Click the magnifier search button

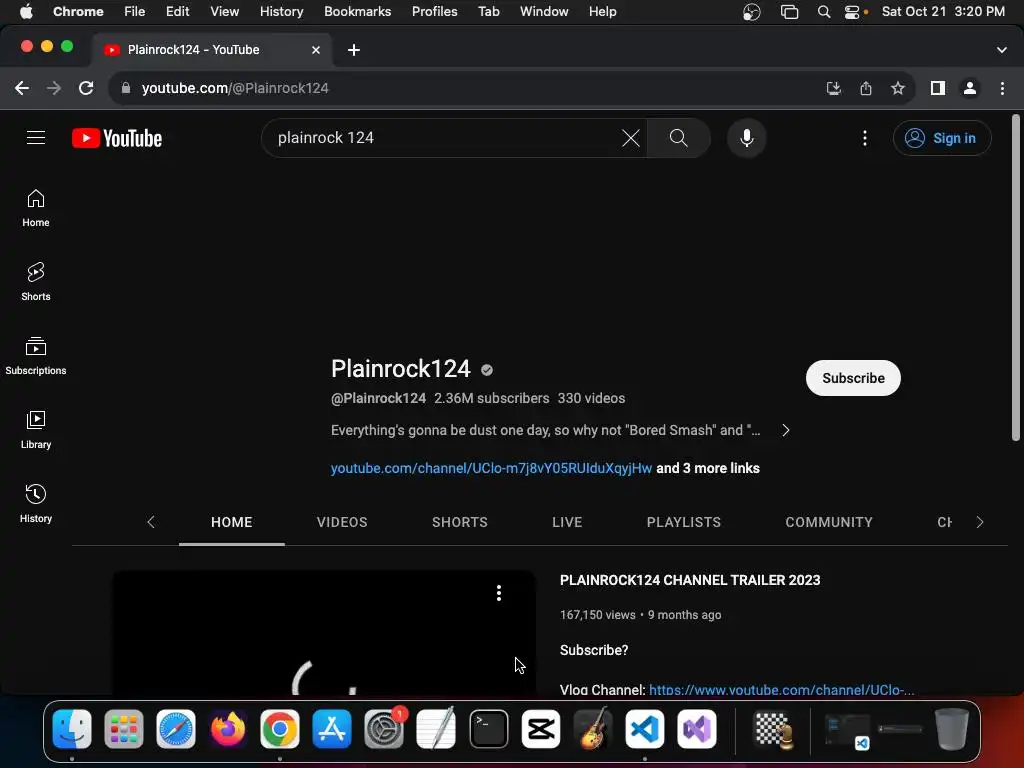(679, 138)
